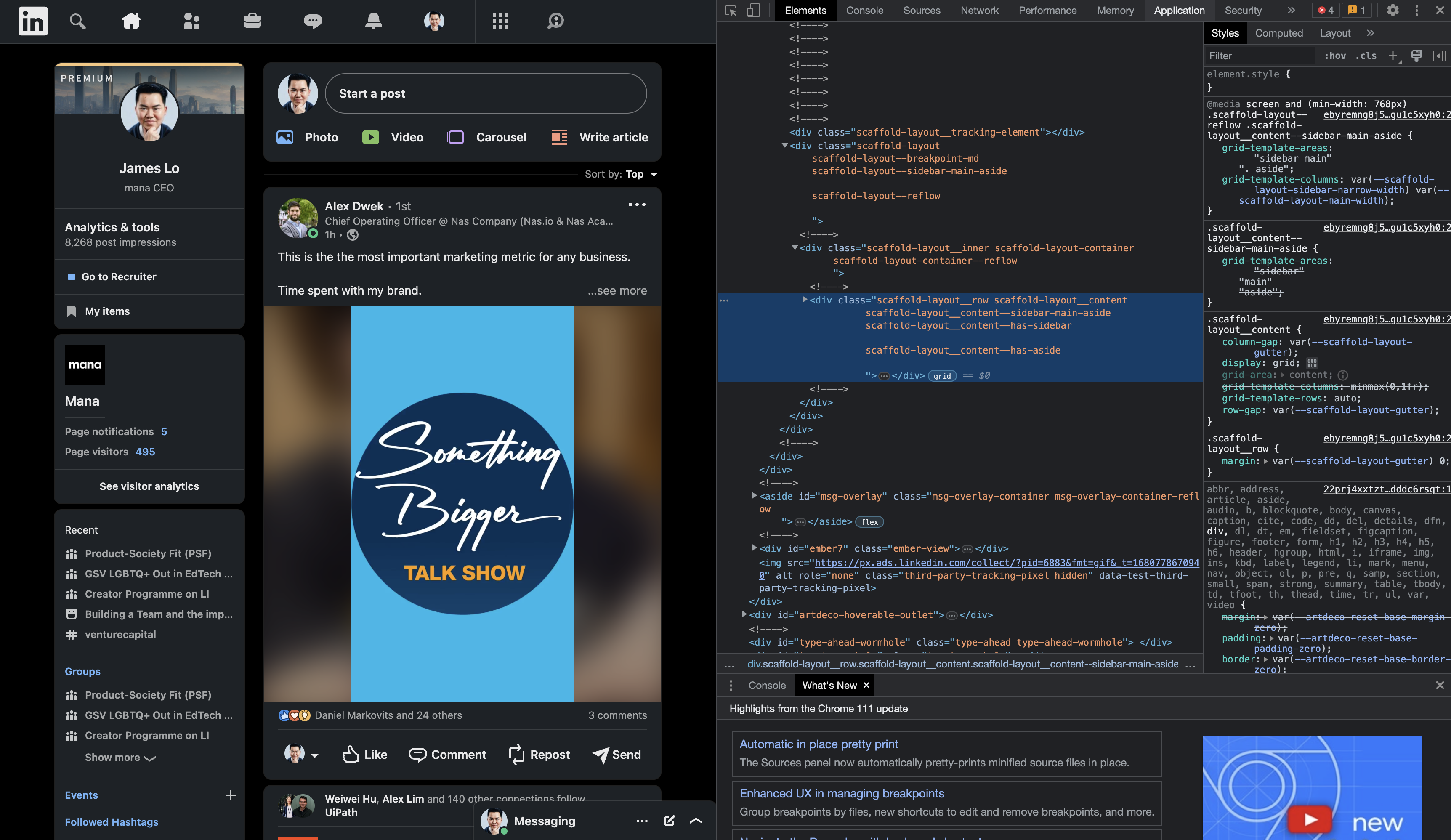Viewport: 1451px width, 840px height.
Task: Send Alex Dwek's post
Action: tap(617, 754)
